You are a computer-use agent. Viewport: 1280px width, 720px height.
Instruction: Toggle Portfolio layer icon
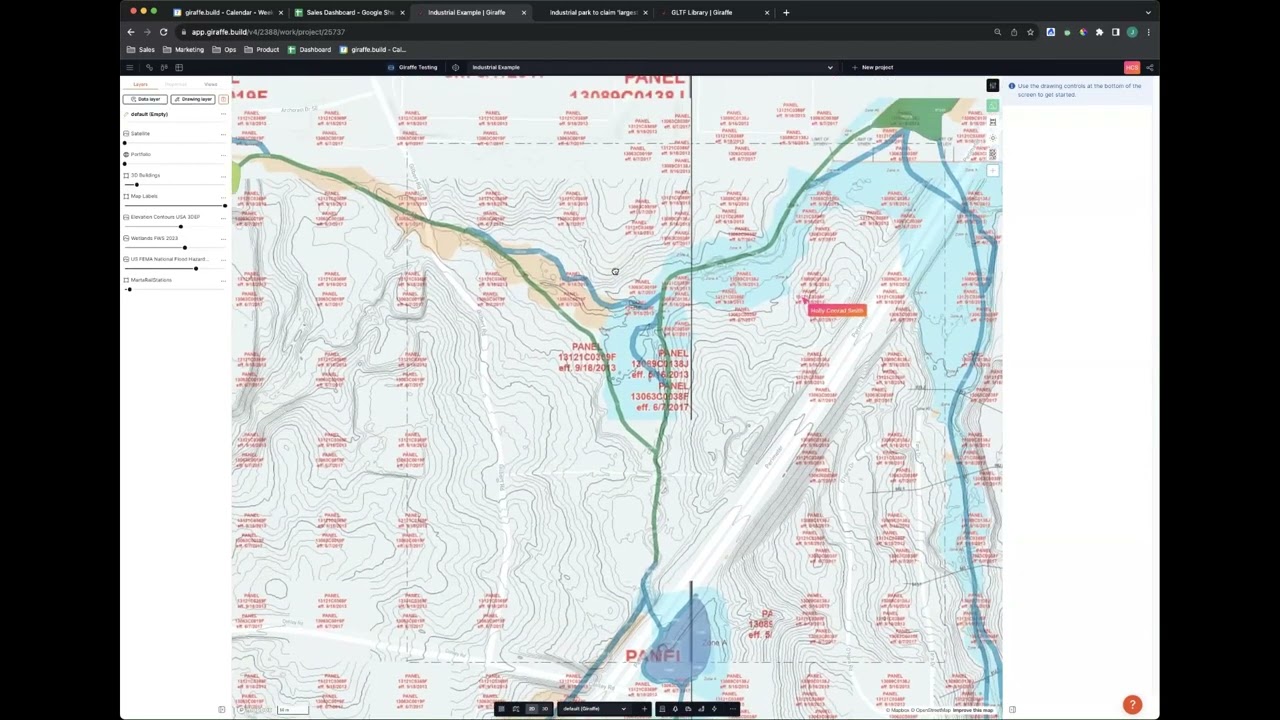pyautogui.click(x=126, y=154)
